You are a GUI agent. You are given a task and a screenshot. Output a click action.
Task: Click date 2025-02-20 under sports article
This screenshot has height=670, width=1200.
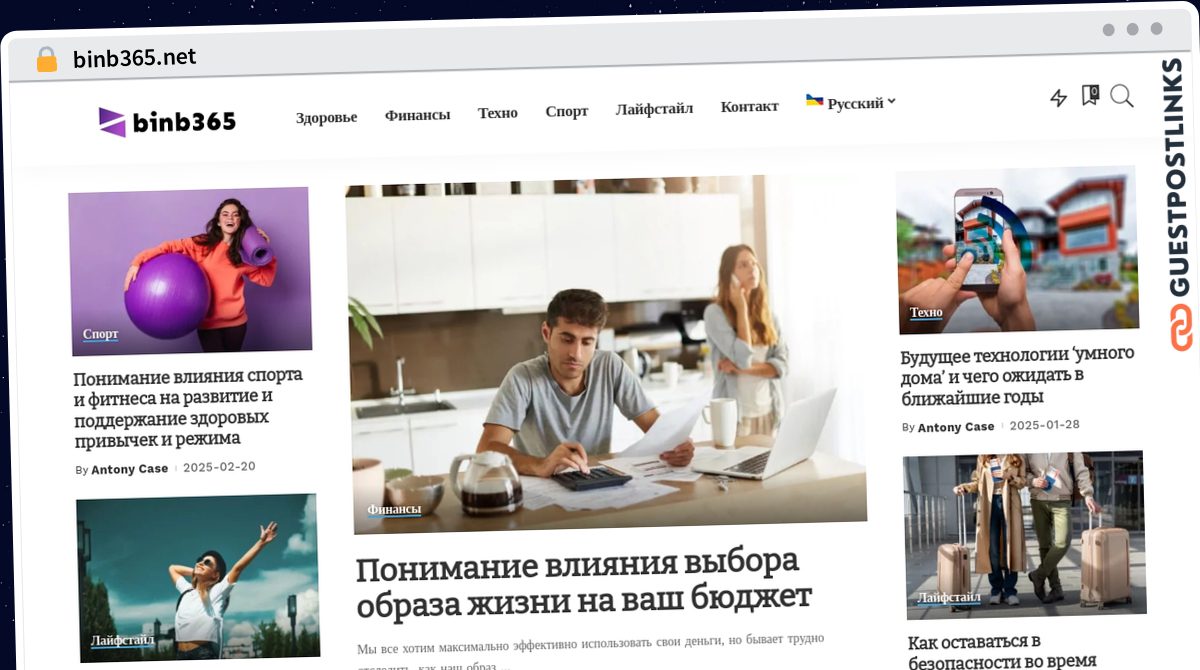[219, 466]
